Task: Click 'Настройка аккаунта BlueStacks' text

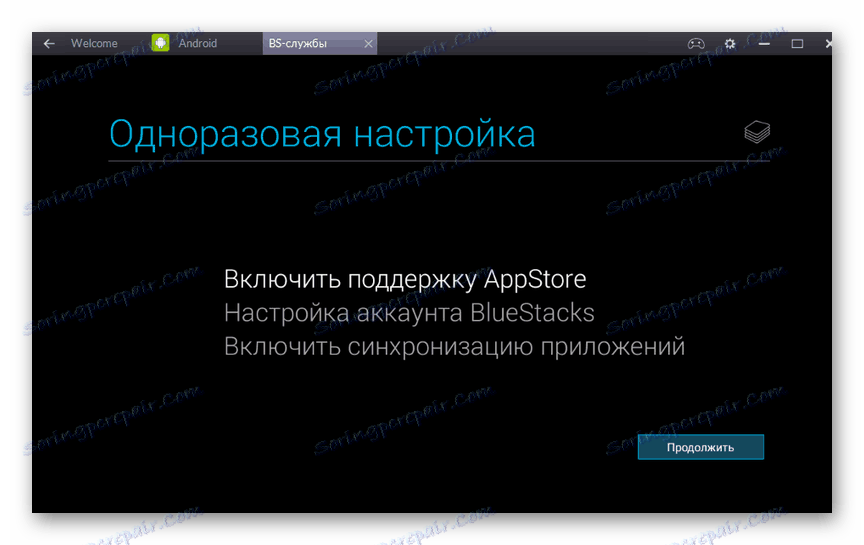Action: coord(409,313)
